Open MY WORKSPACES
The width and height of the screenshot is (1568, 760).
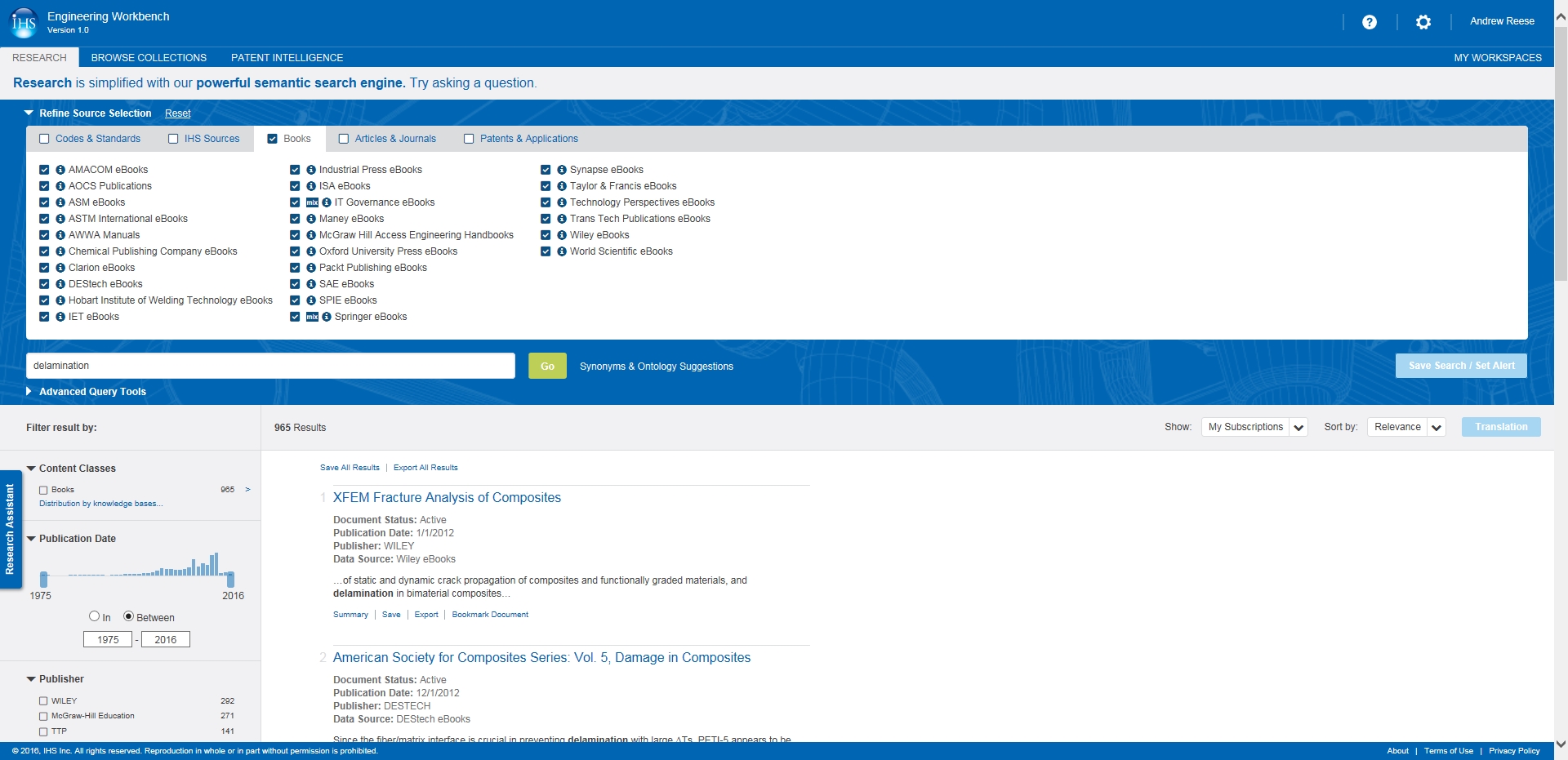[1498, 57]
